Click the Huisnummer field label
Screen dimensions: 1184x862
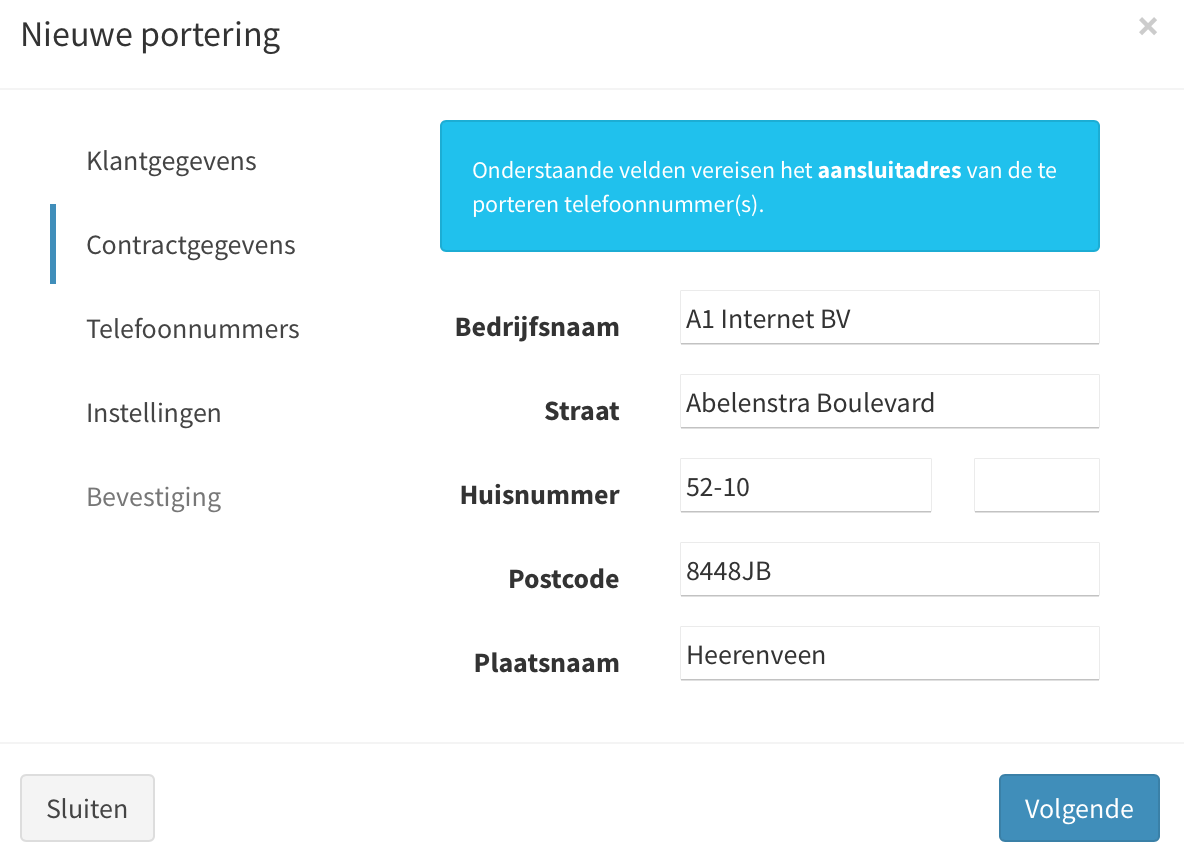(539, 494)
